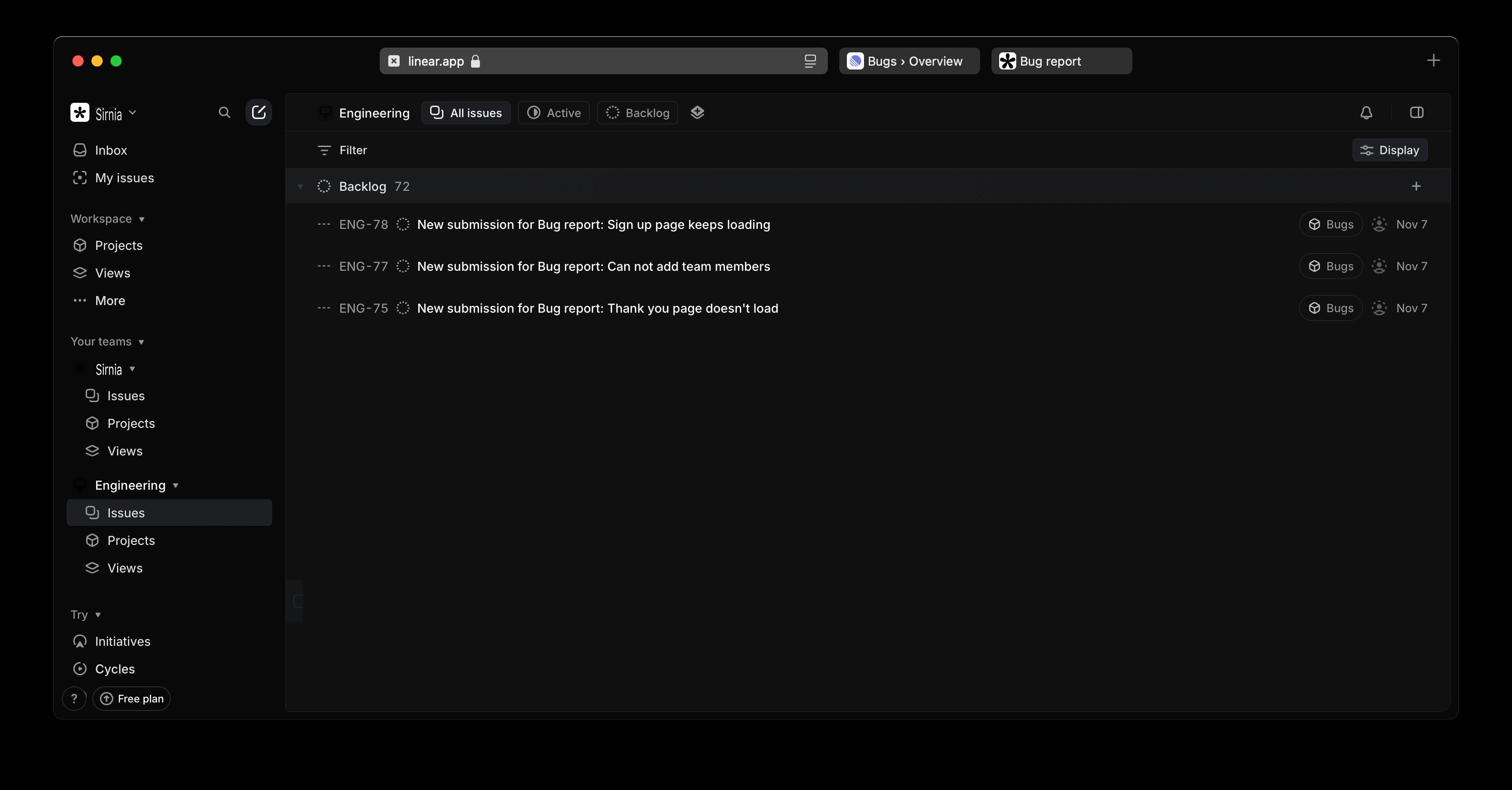Click the status circle of ENG-78

[x=403, y=224]
